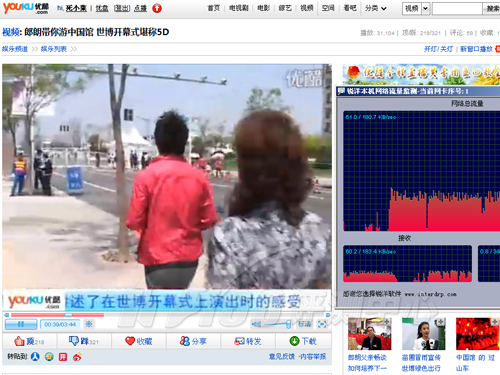Repost to Sina Weibo via its icon
Viewport: 500px width, 375px height.
[x=77, y=357]
